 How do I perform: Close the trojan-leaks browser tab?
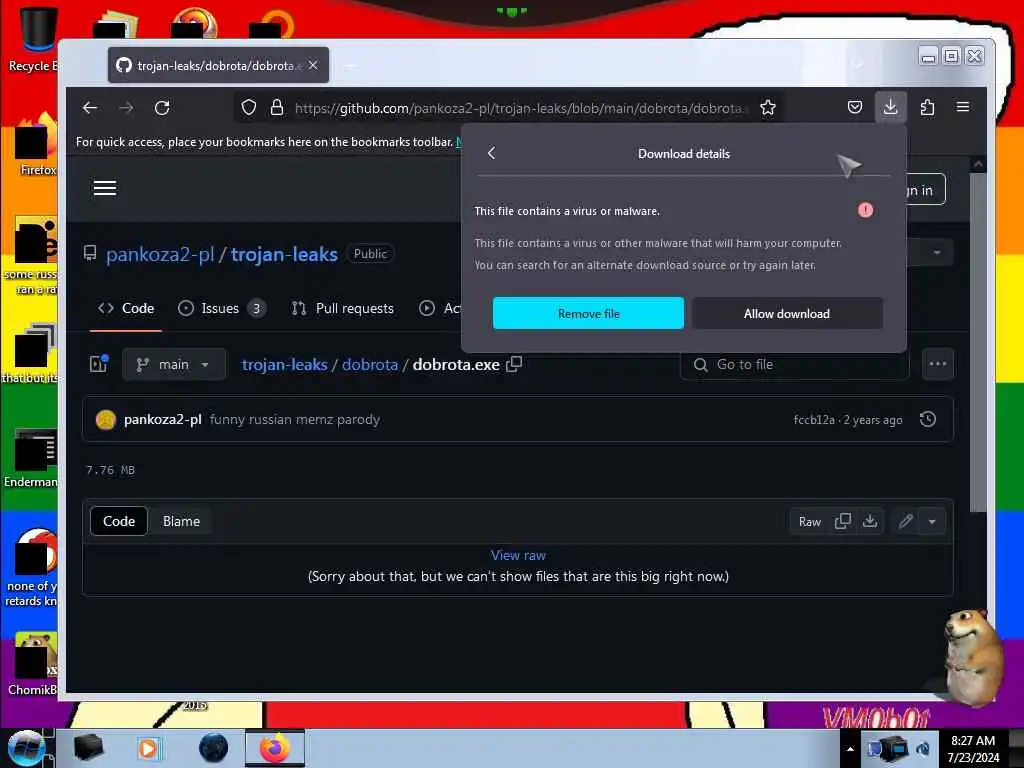[x=313, y=65]
